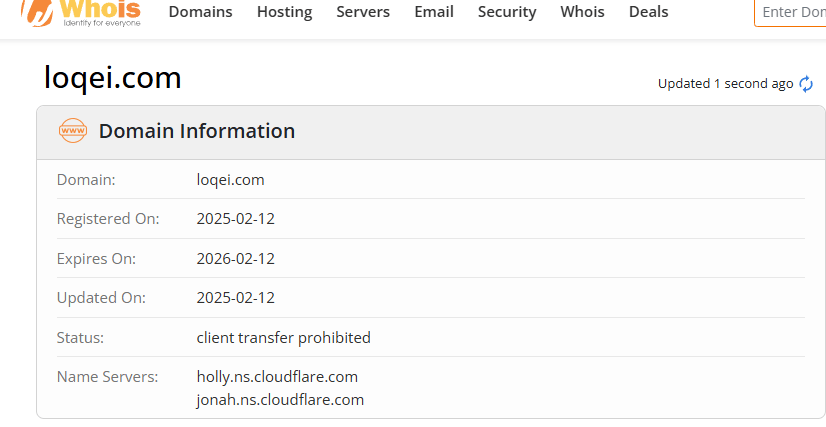Open the Hosting menu
This screenshot has height=427, width=826.
[x=284, y=12]
